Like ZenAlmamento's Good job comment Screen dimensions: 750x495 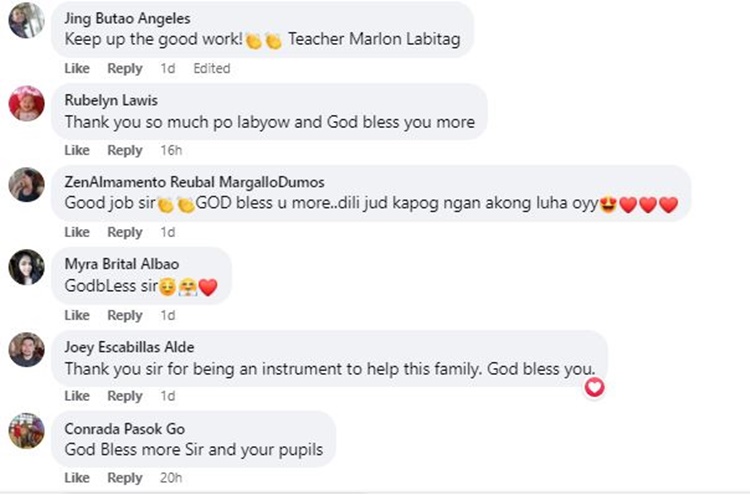77,233
